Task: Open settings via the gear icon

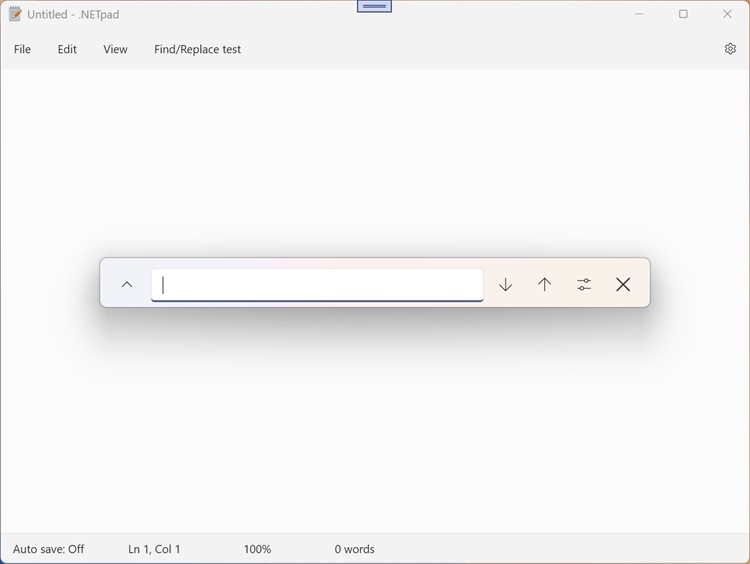Action: [730, 49]
